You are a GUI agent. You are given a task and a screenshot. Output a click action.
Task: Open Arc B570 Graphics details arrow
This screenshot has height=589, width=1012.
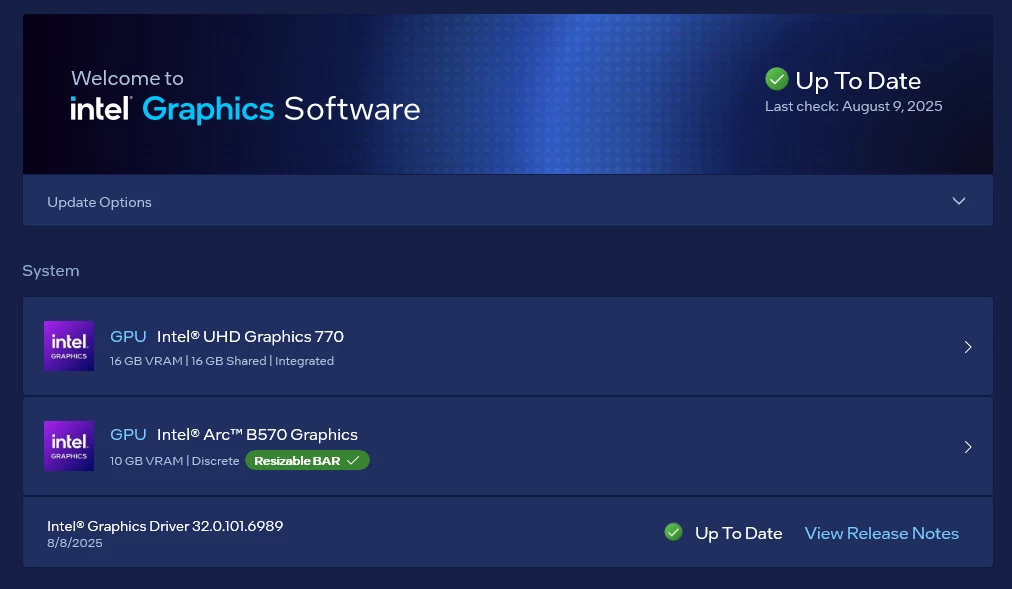pos(967,447)
